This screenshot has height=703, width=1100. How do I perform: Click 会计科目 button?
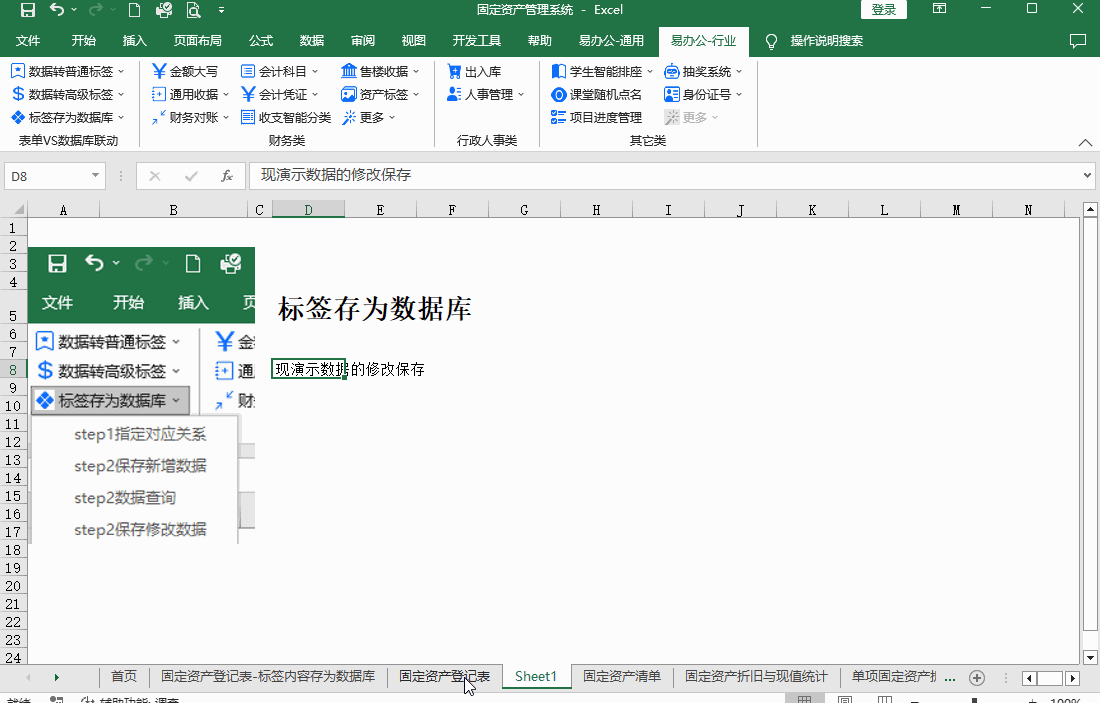point(279,72)
